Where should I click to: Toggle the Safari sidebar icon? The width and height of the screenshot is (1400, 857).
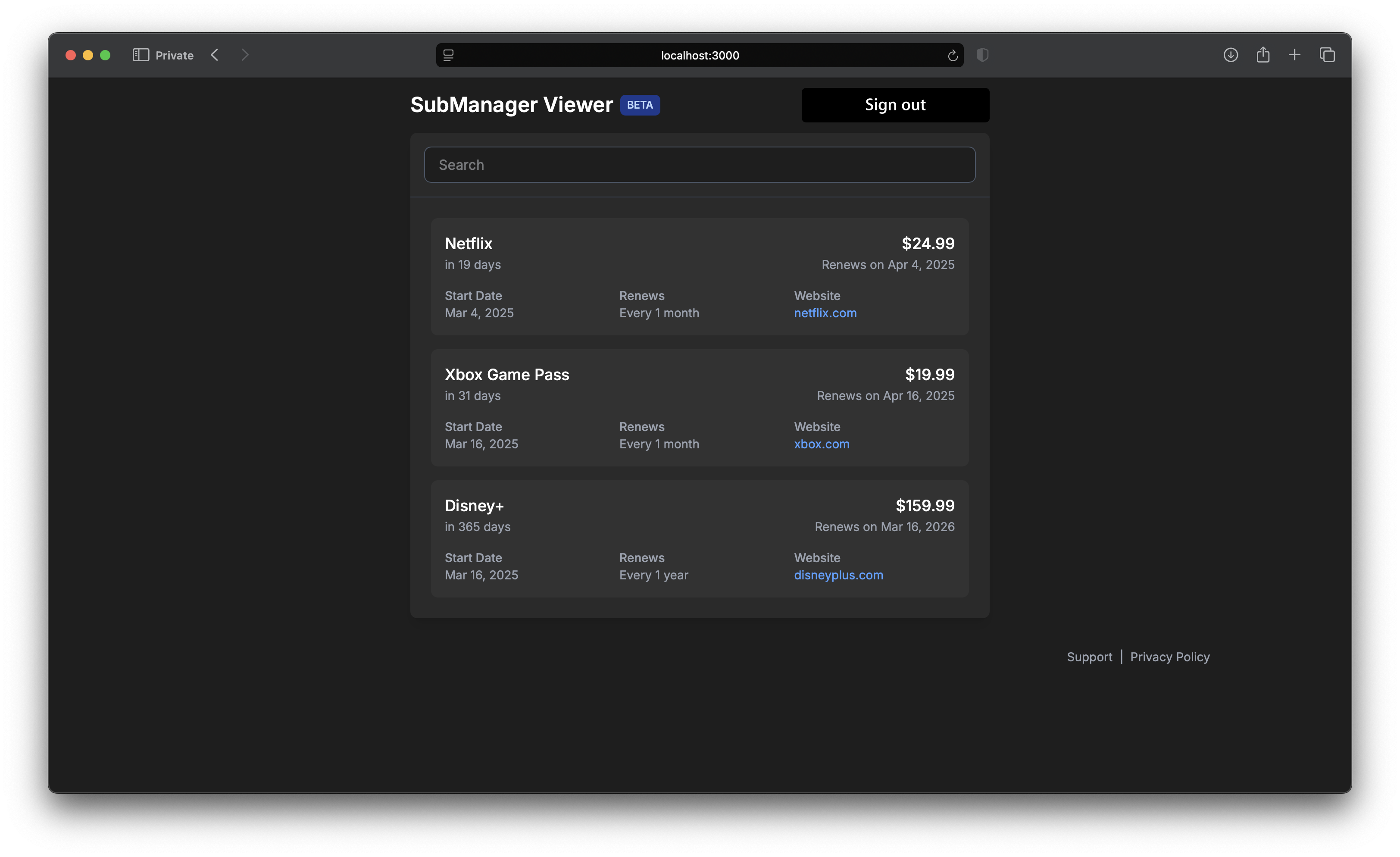coord(141,55)
